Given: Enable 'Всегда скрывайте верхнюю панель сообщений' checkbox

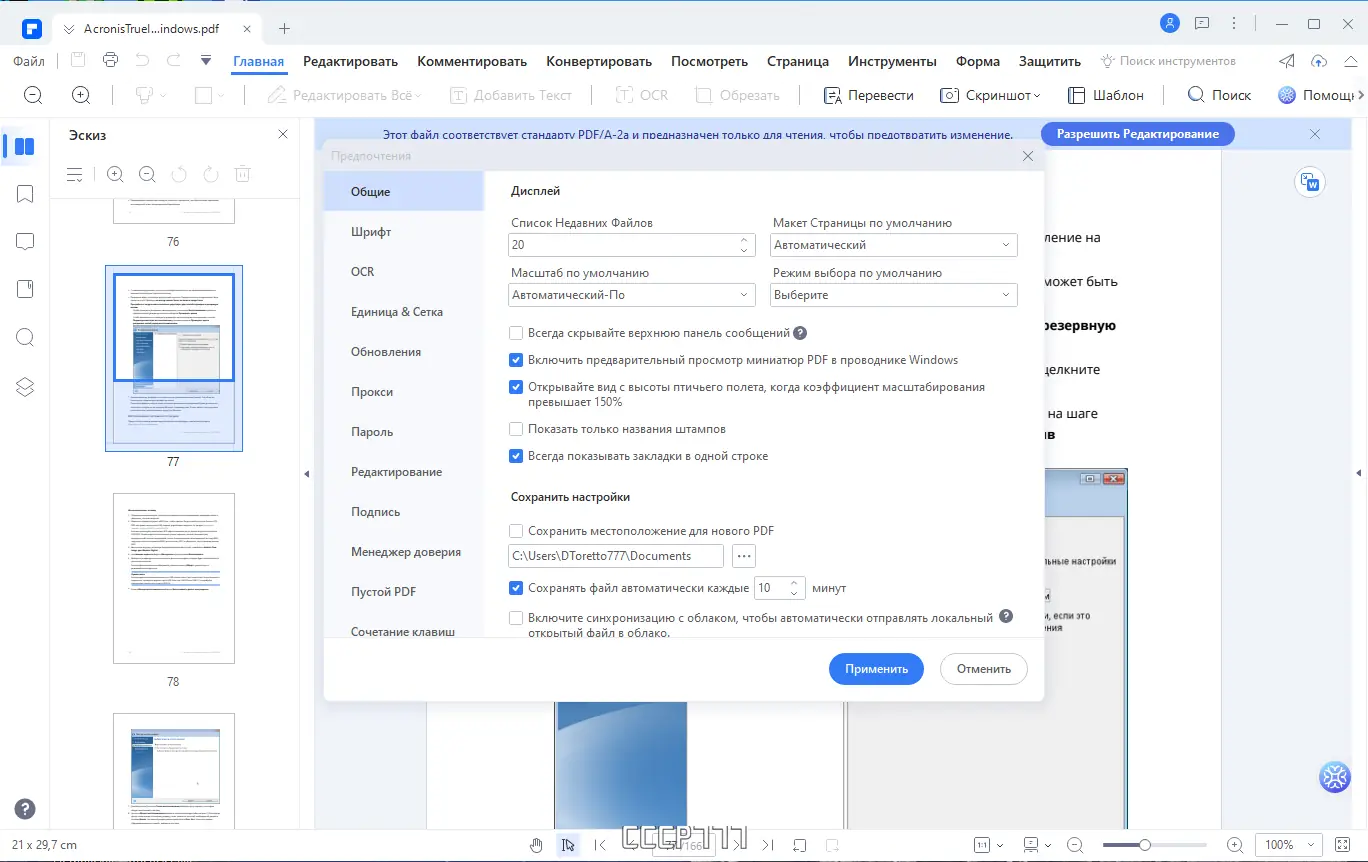Looking at the screenshot, I should tap(516, 333).
